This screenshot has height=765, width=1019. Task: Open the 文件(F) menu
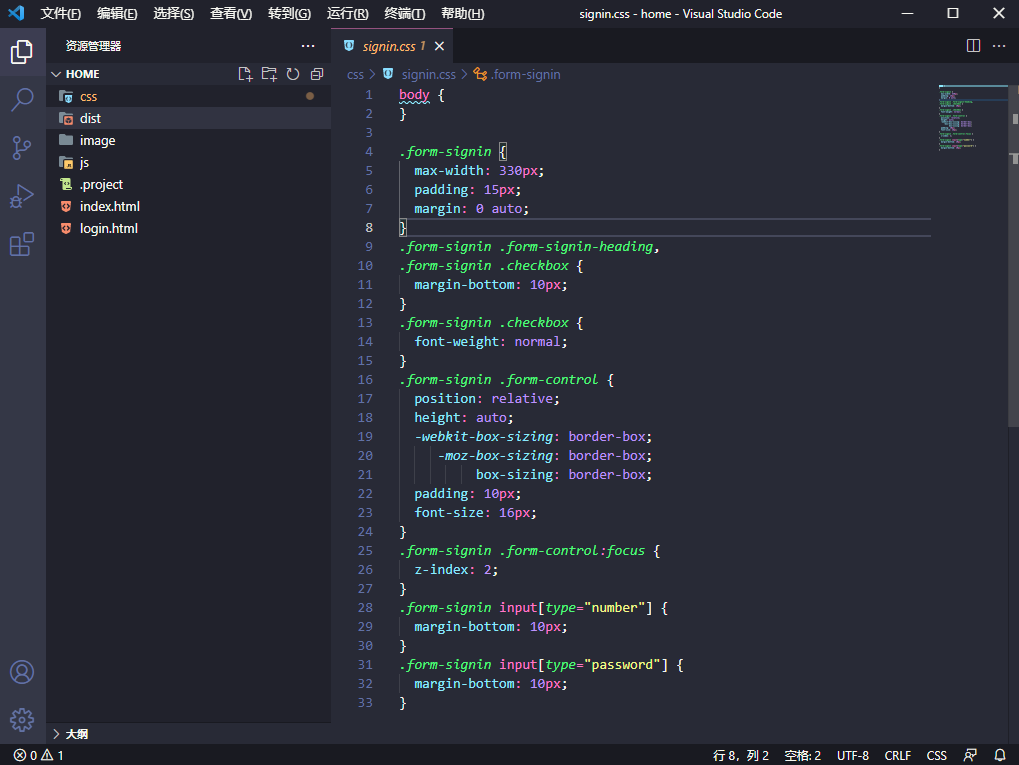[x=60, y=14]
